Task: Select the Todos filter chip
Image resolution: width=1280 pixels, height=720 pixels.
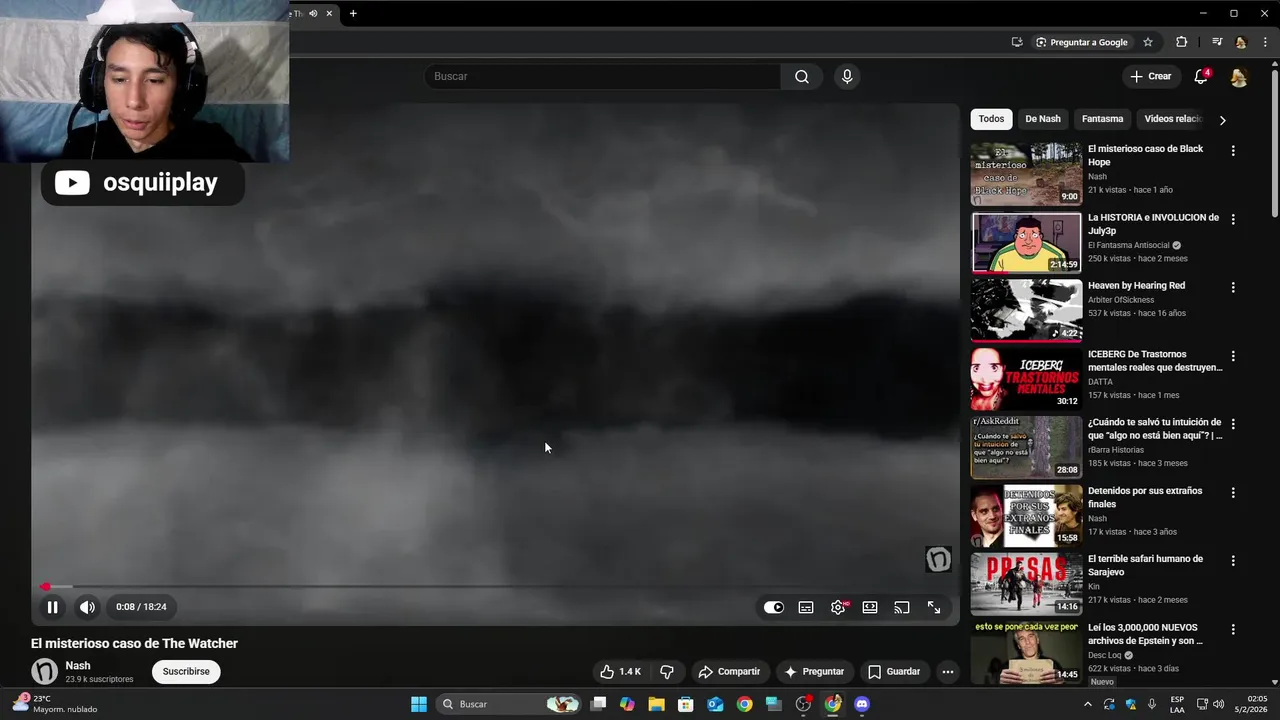Action: [x=991, y=119]
